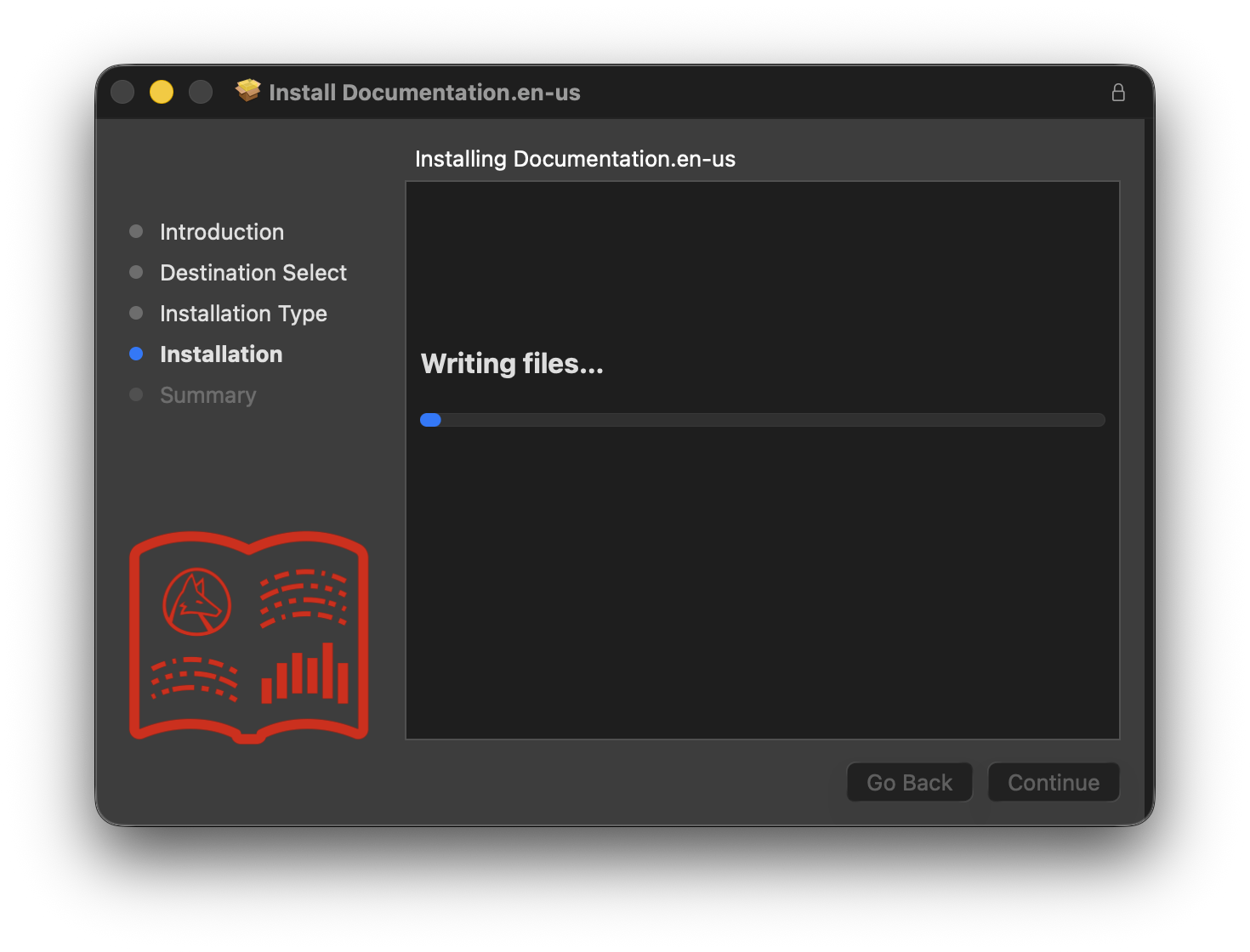Image resolution: width=1250 pixels, height=952 pixels.
Task: Click the blue bullet next to Installation
Action: 136,354
